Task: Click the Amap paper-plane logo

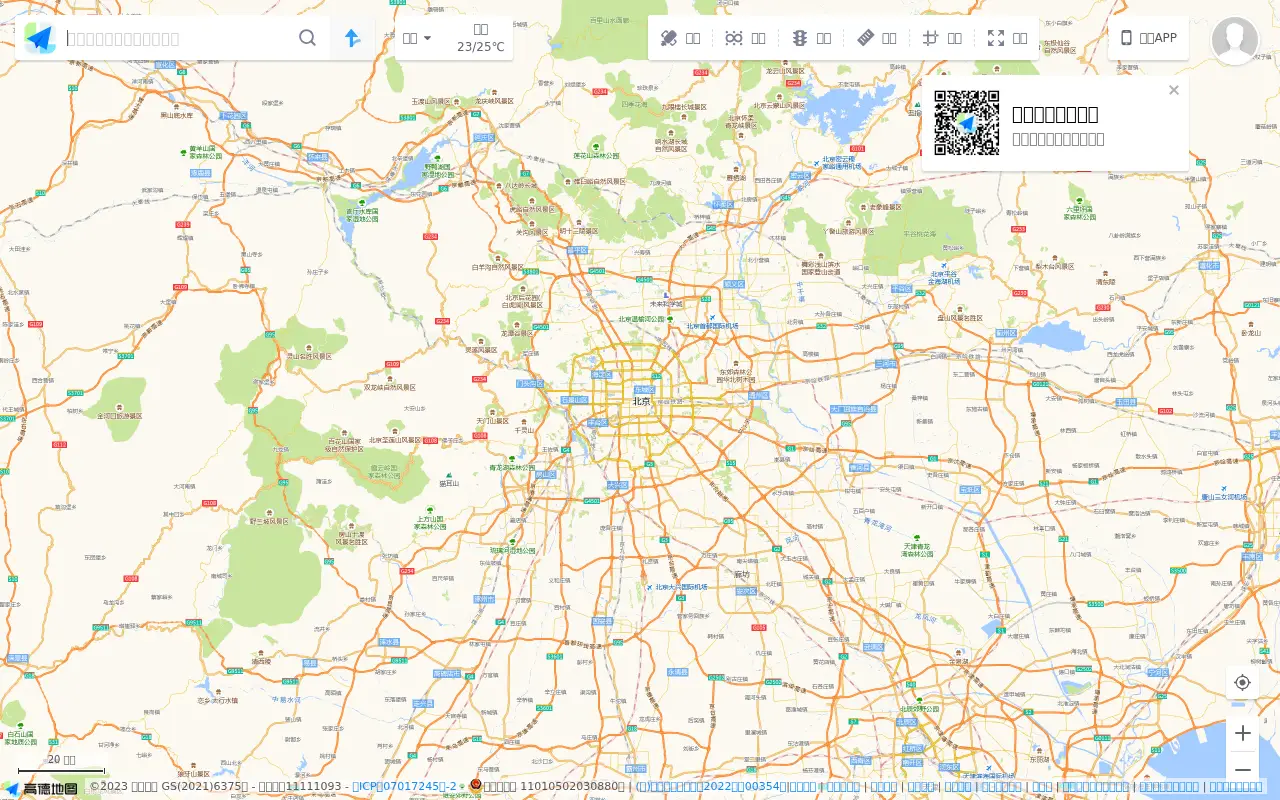Action: (x=40, y=38)
